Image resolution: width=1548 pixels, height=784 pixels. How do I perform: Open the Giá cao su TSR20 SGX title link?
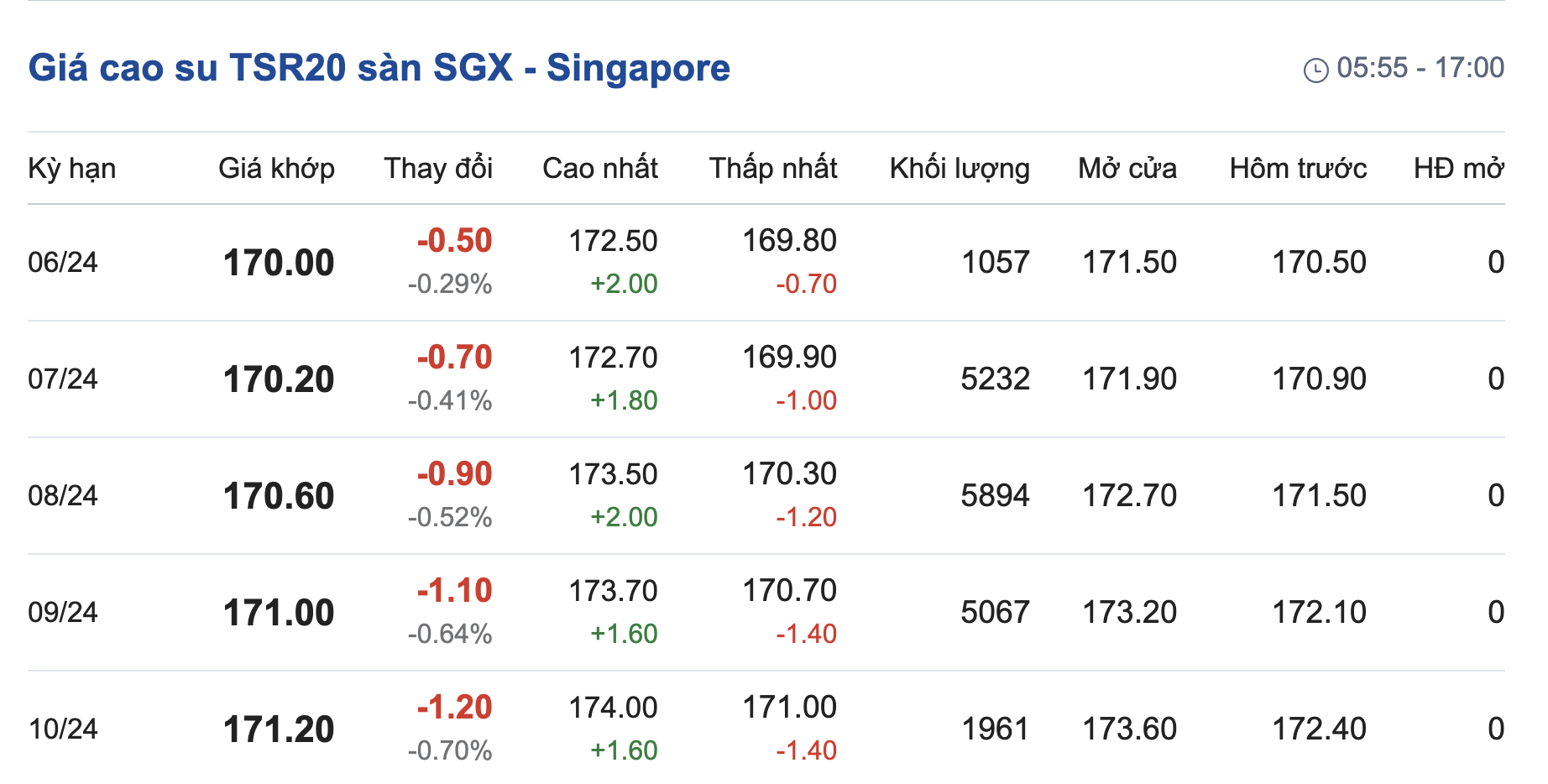379,68
